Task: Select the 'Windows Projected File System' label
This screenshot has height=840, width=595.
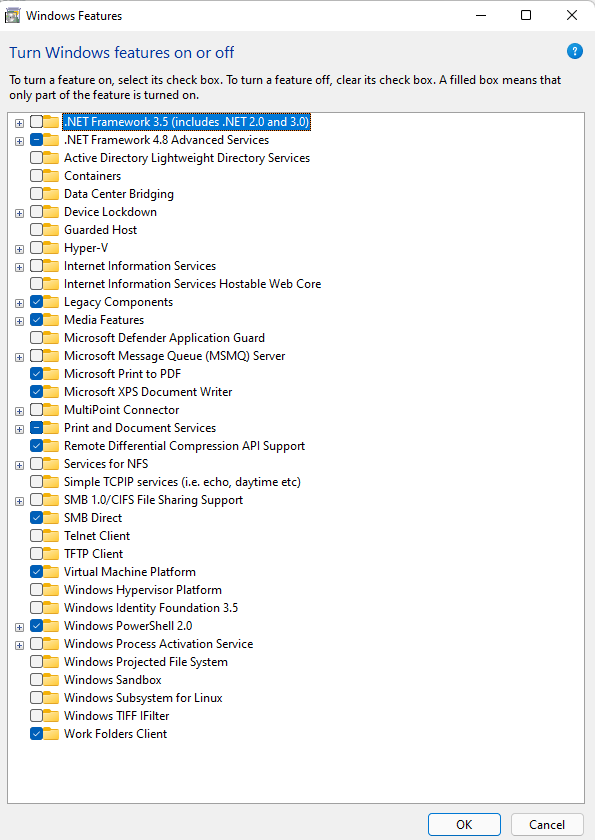Action: pyautogui.click(x=146, y=662)
